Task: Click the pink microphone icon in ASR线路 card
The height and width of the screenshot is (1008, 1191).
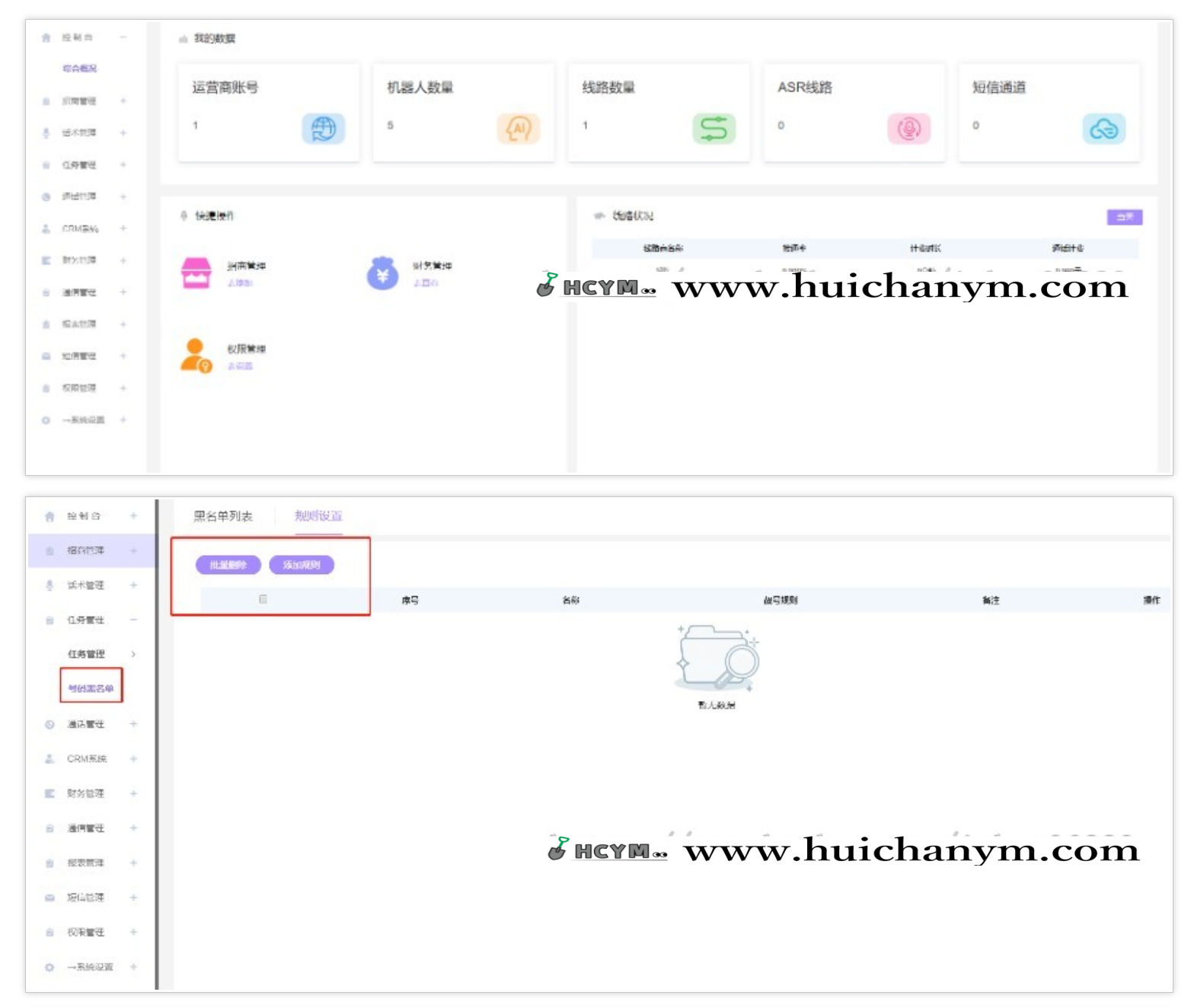Action: pyautogui.click(x=908, y=129)
